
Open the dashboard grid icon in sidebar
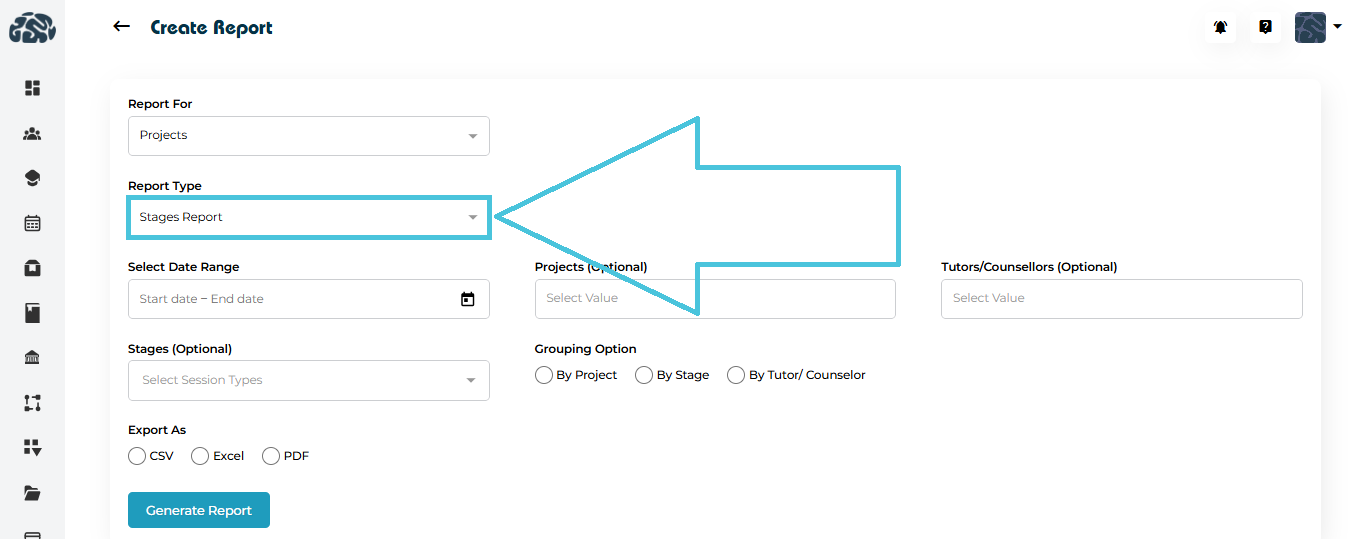pyautogui.click(x=32, y=88)
